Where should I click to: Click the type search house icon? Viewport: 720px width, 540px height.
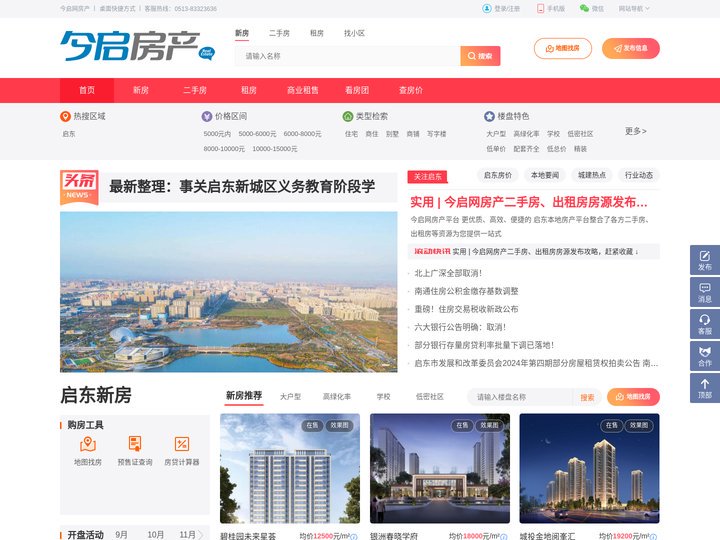point(348,117)
